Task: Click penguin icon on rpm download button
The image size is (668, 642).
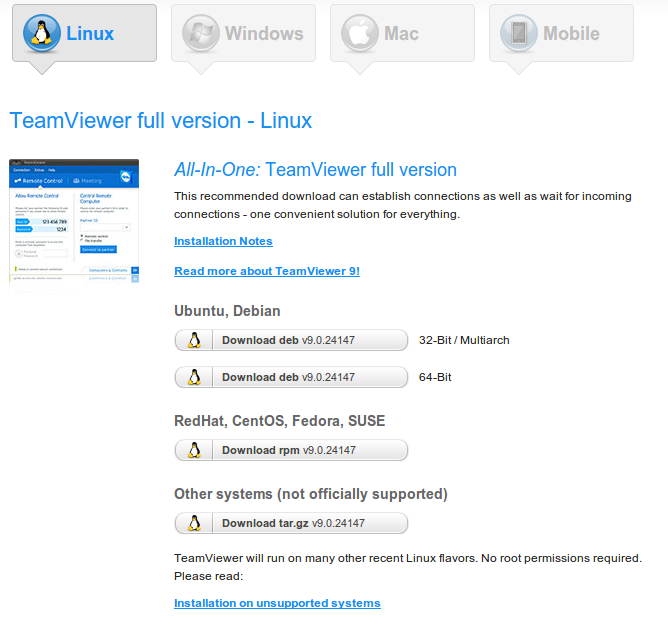Action: click(x=194, y=450)
